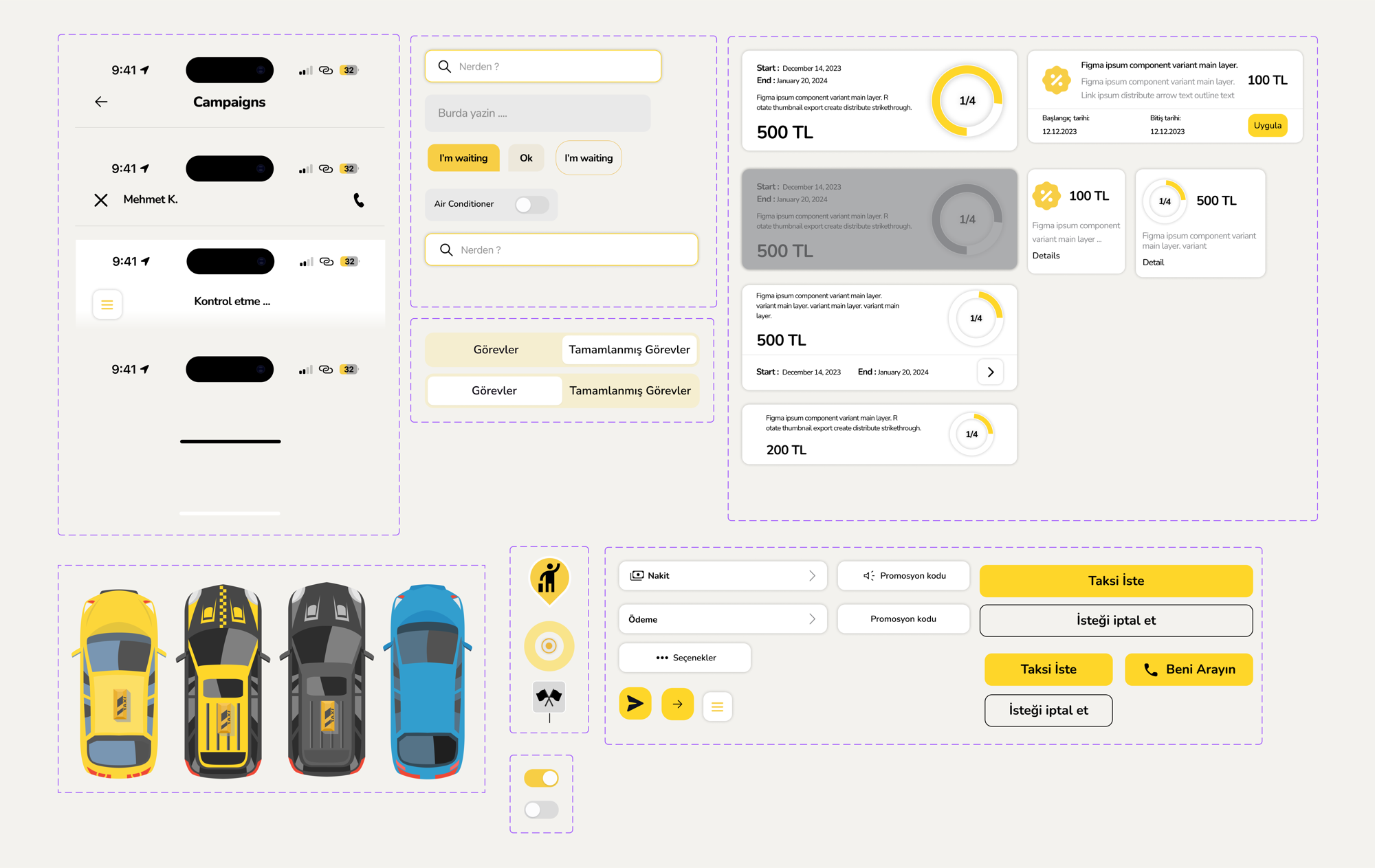Switch to the Tamamlanmış Görevler tab
The height and width of the screenshot is (868, 1375).
[628, 349]
